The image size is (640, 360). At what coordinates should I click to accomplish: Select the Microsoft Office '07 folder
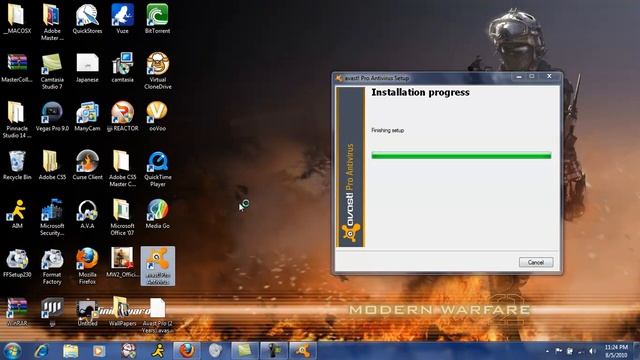[122, 217]
